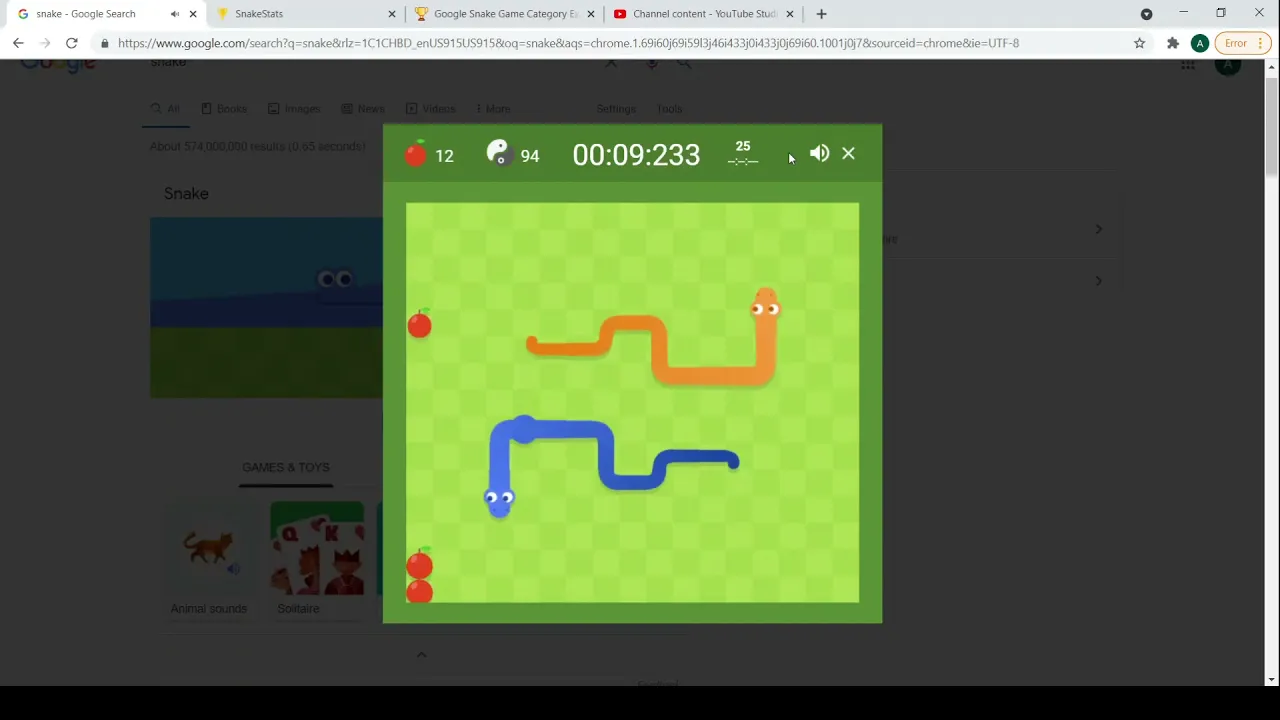Select the Images search filter
Image resolution: width=1280 pixels, height=720 pixels.
click(x=294, y=109)
